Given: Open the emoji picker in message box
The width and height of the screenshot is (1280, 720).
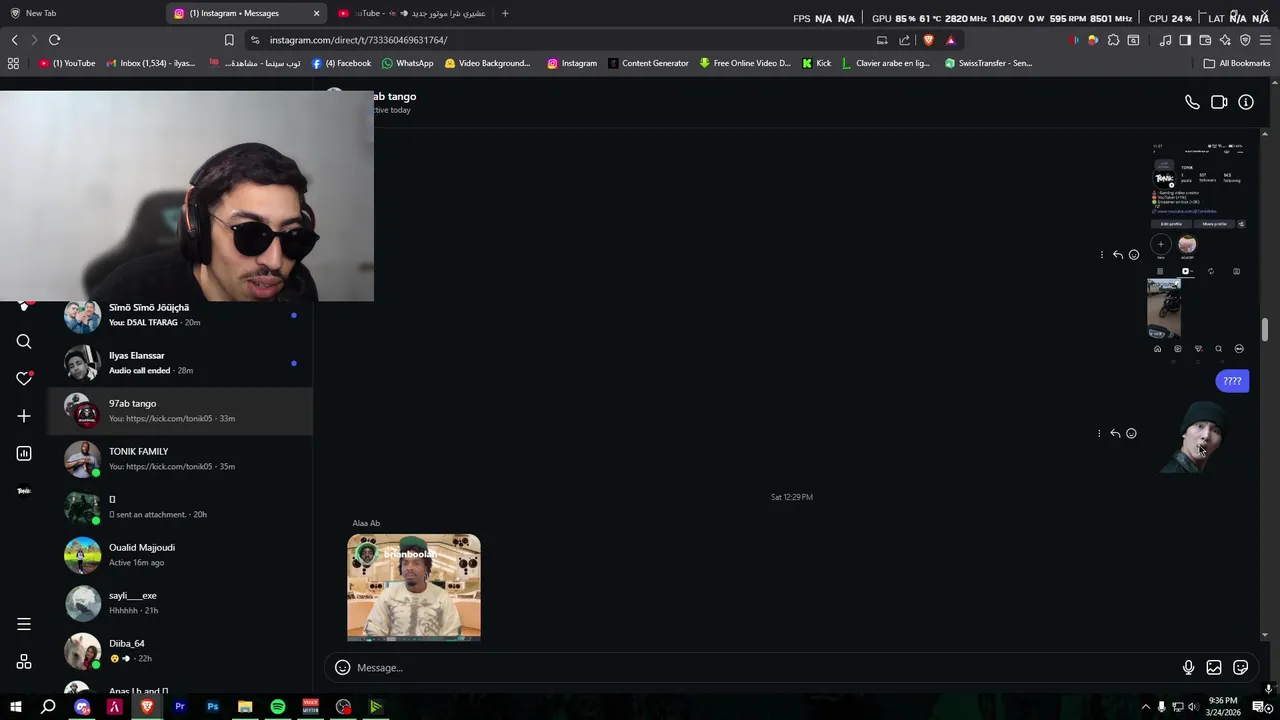Looking at the screenshot, I should pos(342,667).
